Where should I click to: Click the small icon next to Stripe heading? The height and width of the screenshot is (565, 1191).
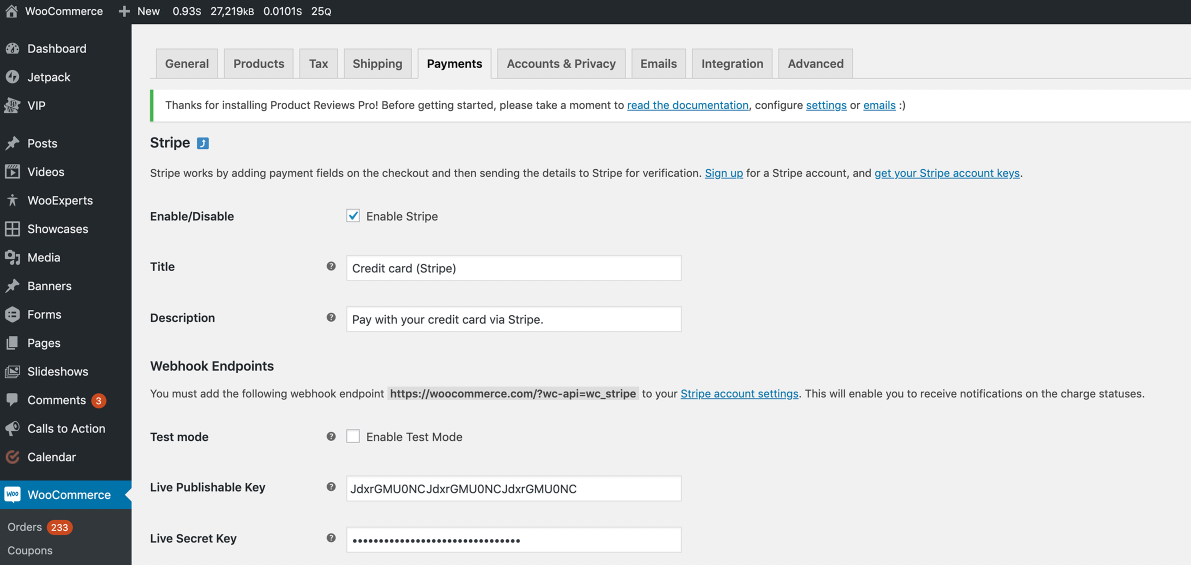203,143
